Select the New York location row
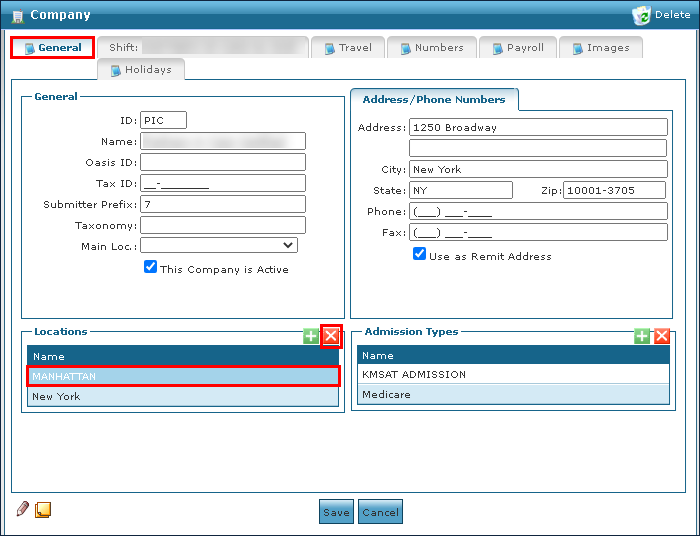 pos(183,396)
